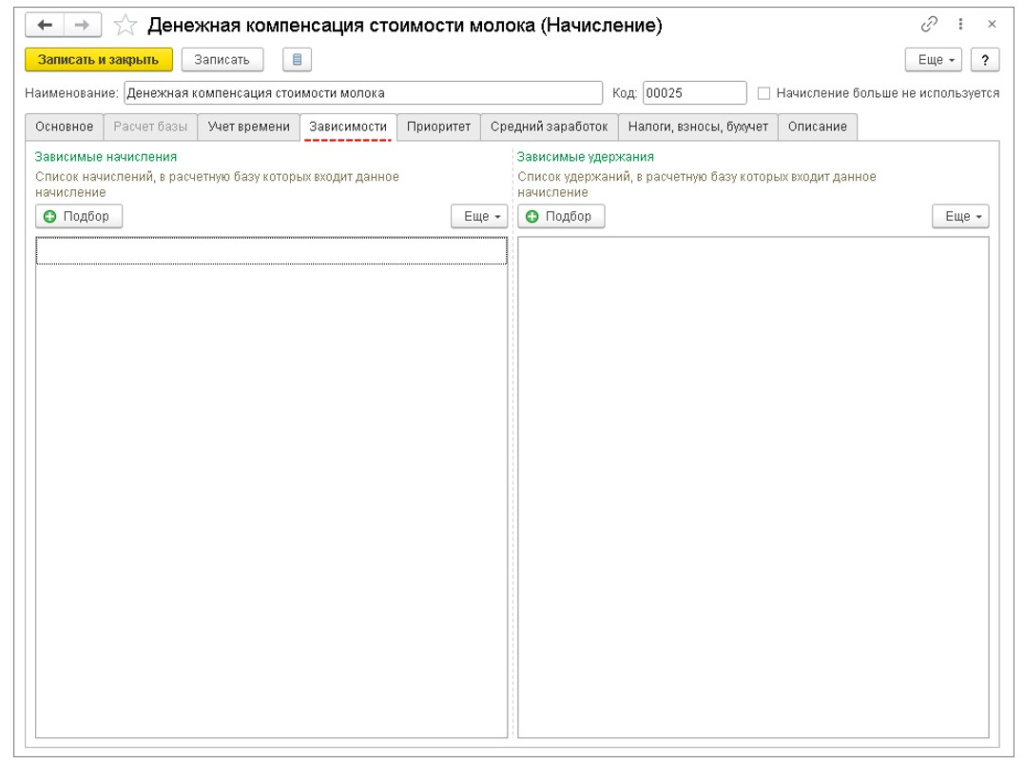Select the 'Зависимости' tab
The image size is (1024, 763).
[x=348, y=127]
